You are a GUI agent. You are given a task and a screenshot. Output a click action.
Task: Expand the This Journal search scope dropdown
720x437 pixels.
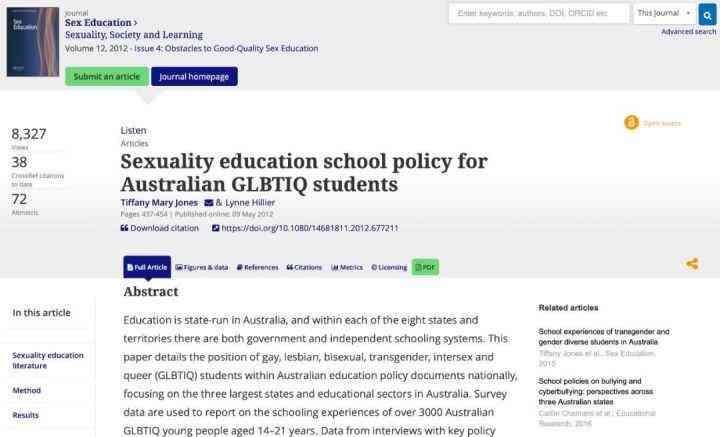coord(664,13)
